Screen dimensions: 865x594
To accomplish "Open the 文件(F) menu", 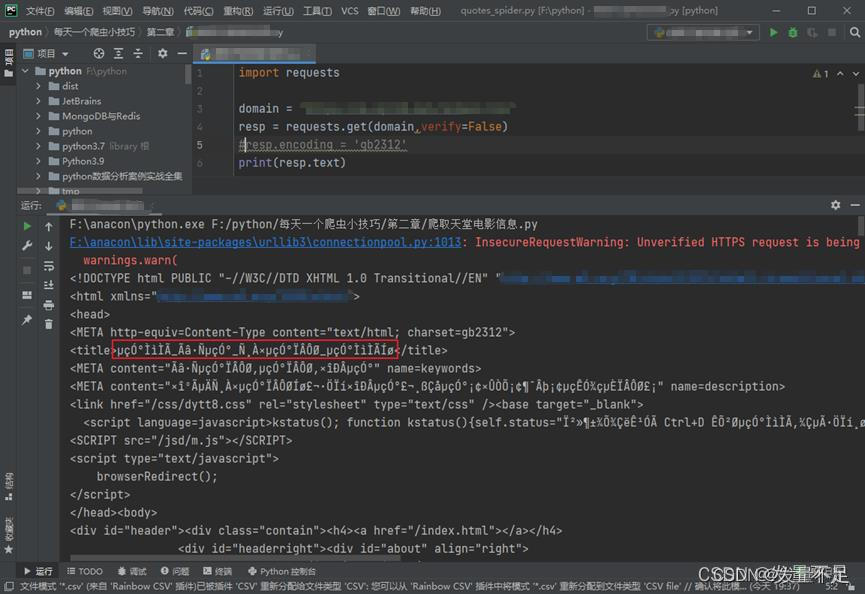I will click(40, 10).
